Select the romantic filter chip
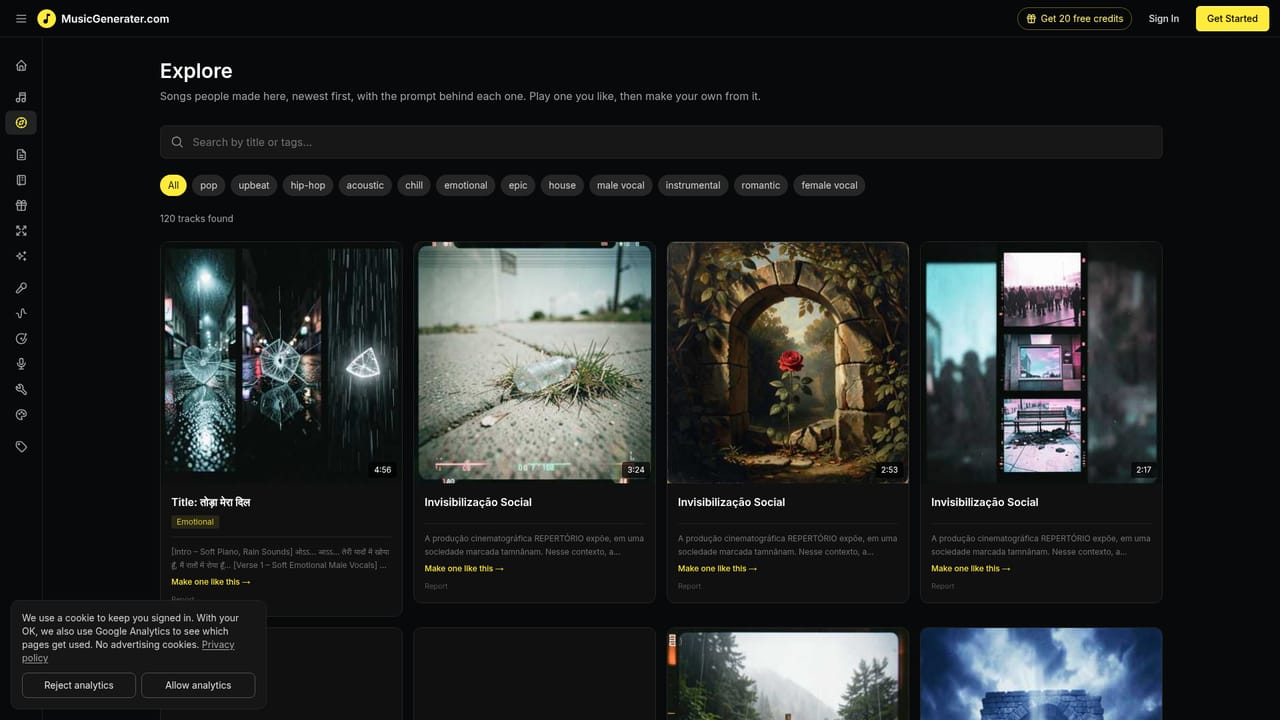1280x720 pixels. point(761,185)
